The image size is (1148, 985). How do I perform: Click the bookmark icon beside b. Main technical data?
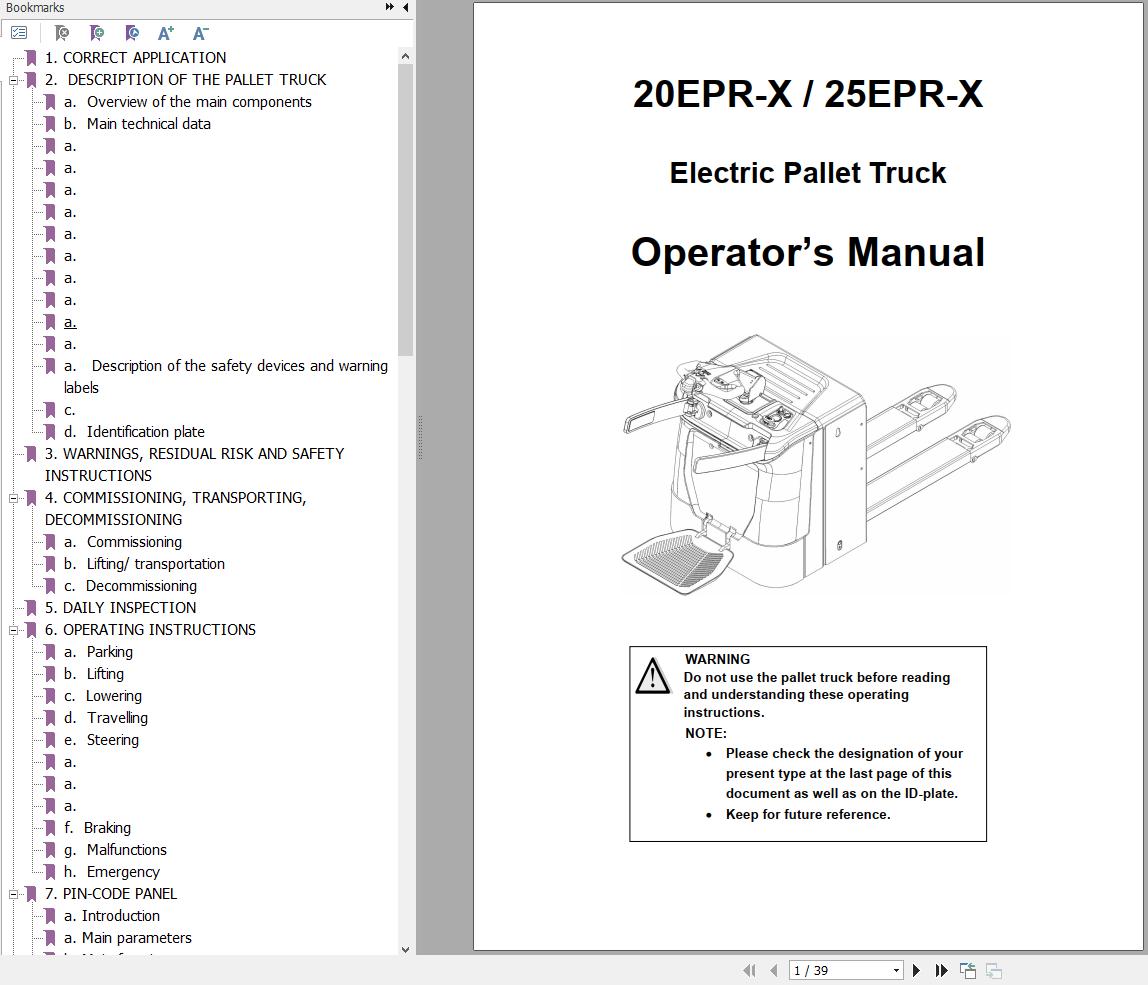[50, 124]
